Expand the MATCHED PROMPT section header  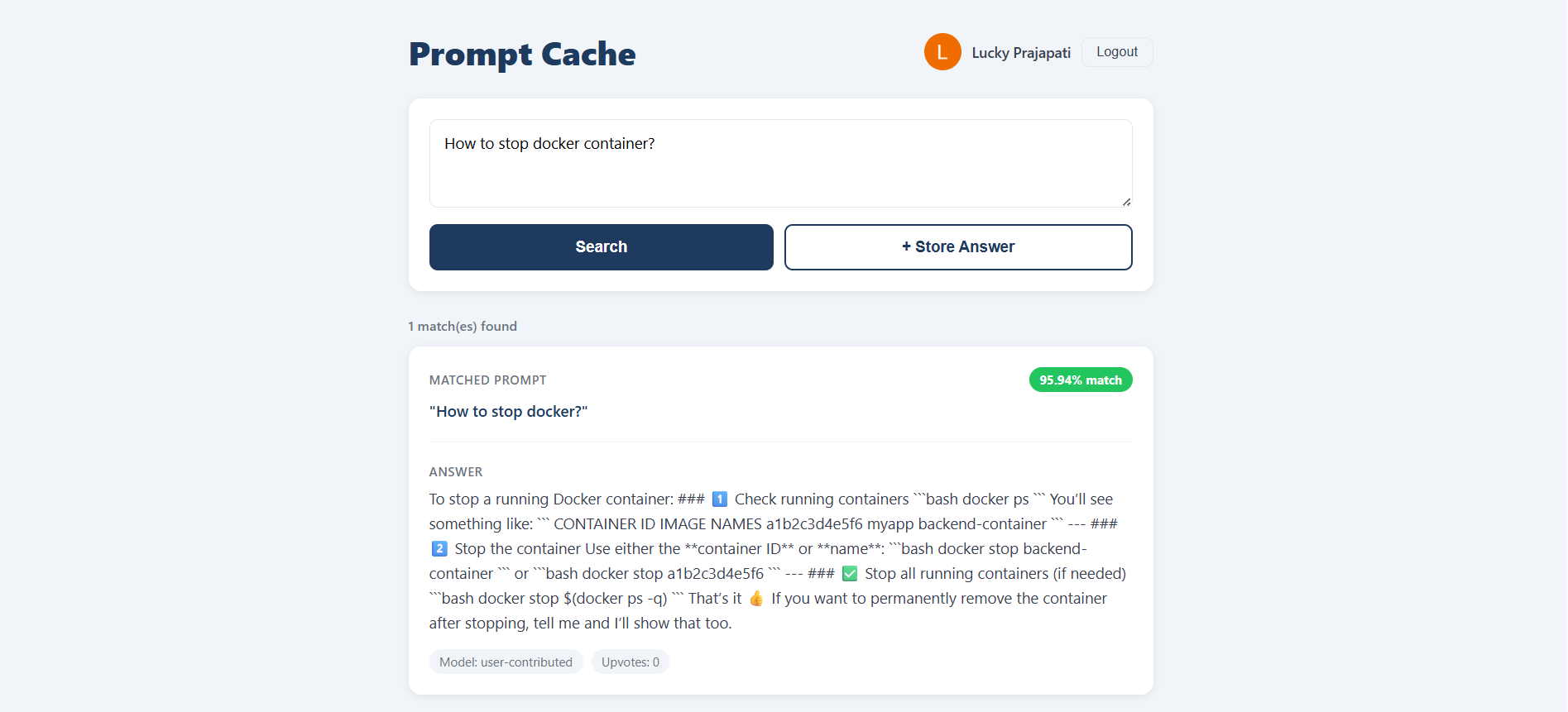coord(487,380)
